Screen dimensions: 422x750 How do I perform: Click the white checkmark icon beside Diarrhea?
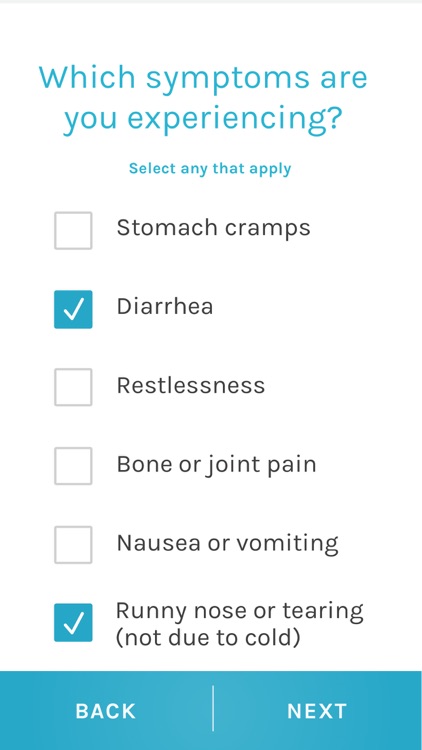click(x=73, y=309)
